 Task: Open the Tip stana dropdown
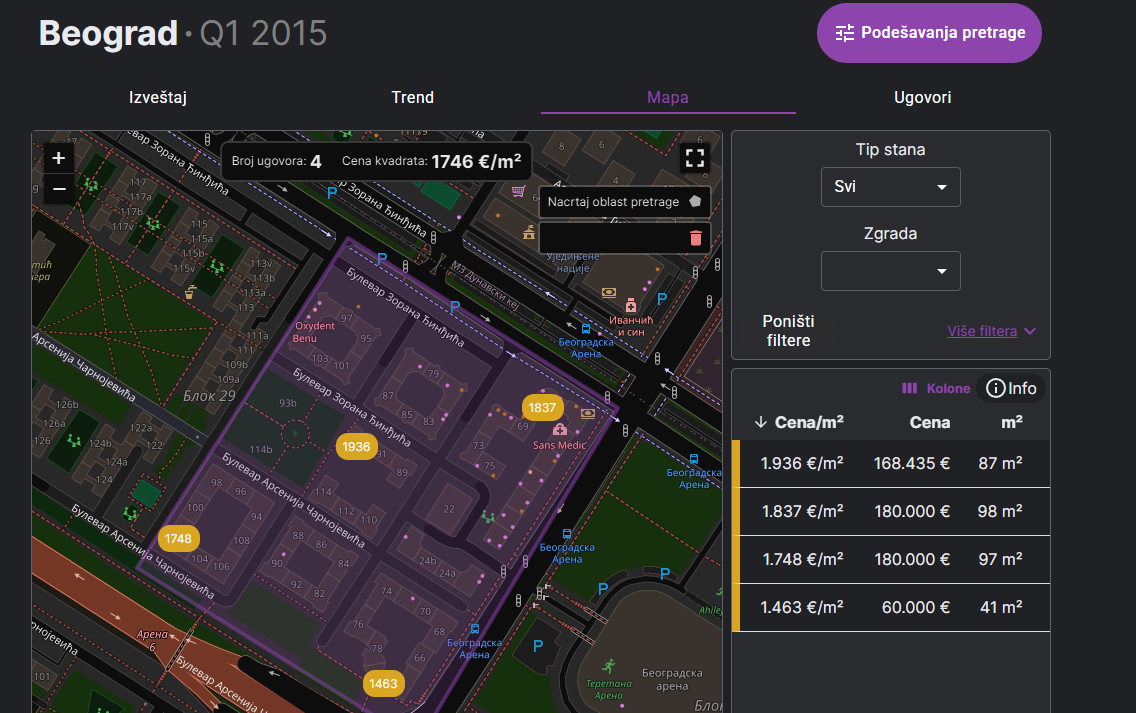890,187
